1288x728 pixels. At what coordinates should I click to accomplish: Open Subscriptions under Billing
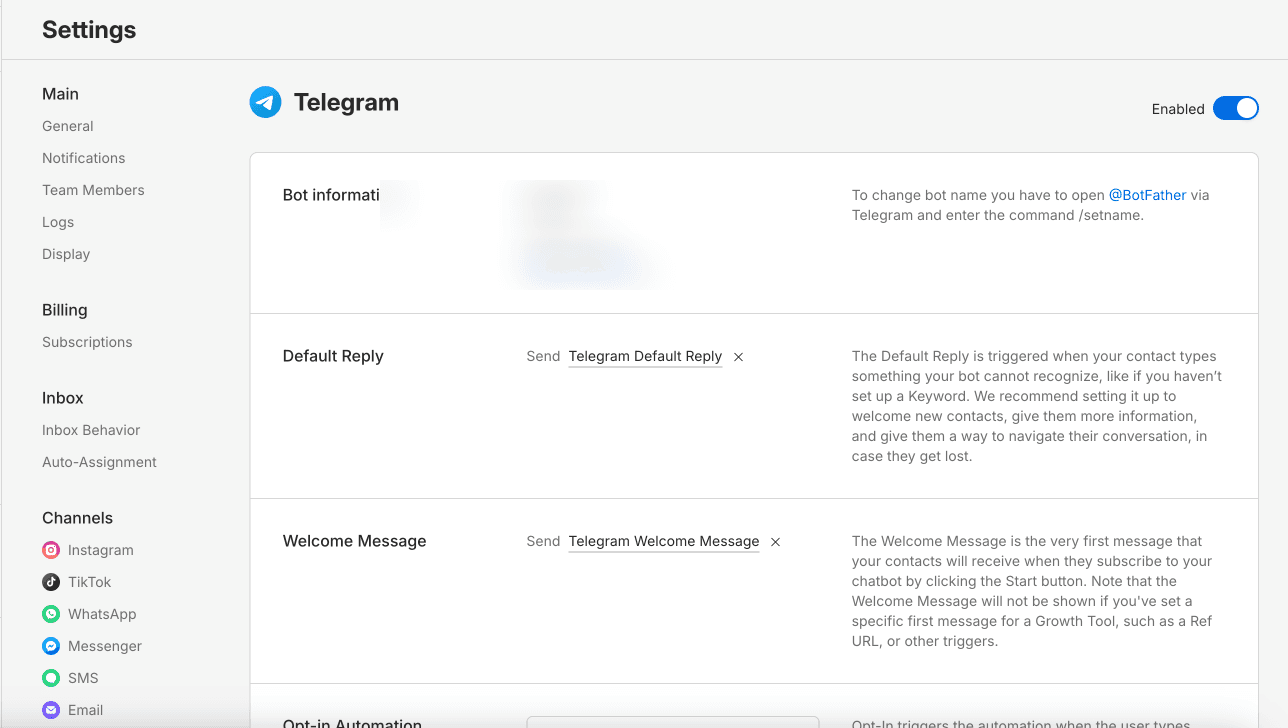[87, 342]
